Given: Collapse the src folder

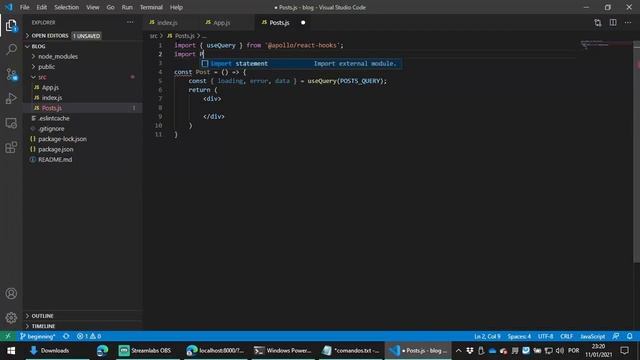Looking at the screenshot, I should [83, 77].
